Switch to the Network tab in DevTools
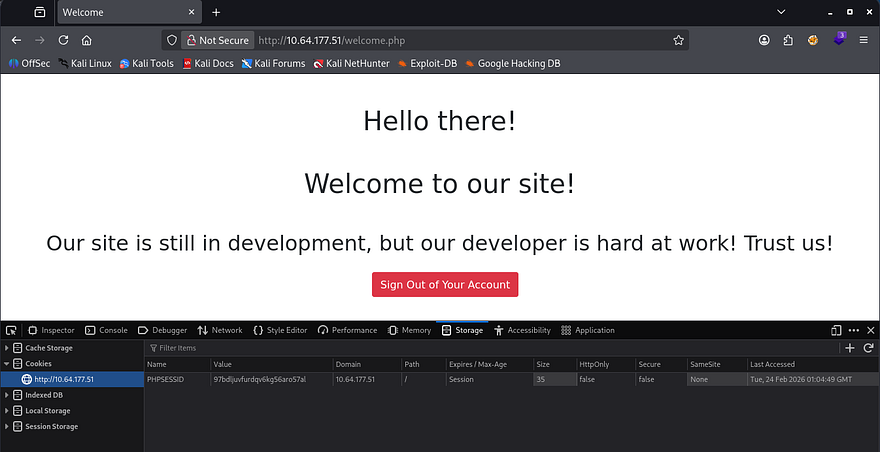 pyautogui.click(x=220, y=330)
